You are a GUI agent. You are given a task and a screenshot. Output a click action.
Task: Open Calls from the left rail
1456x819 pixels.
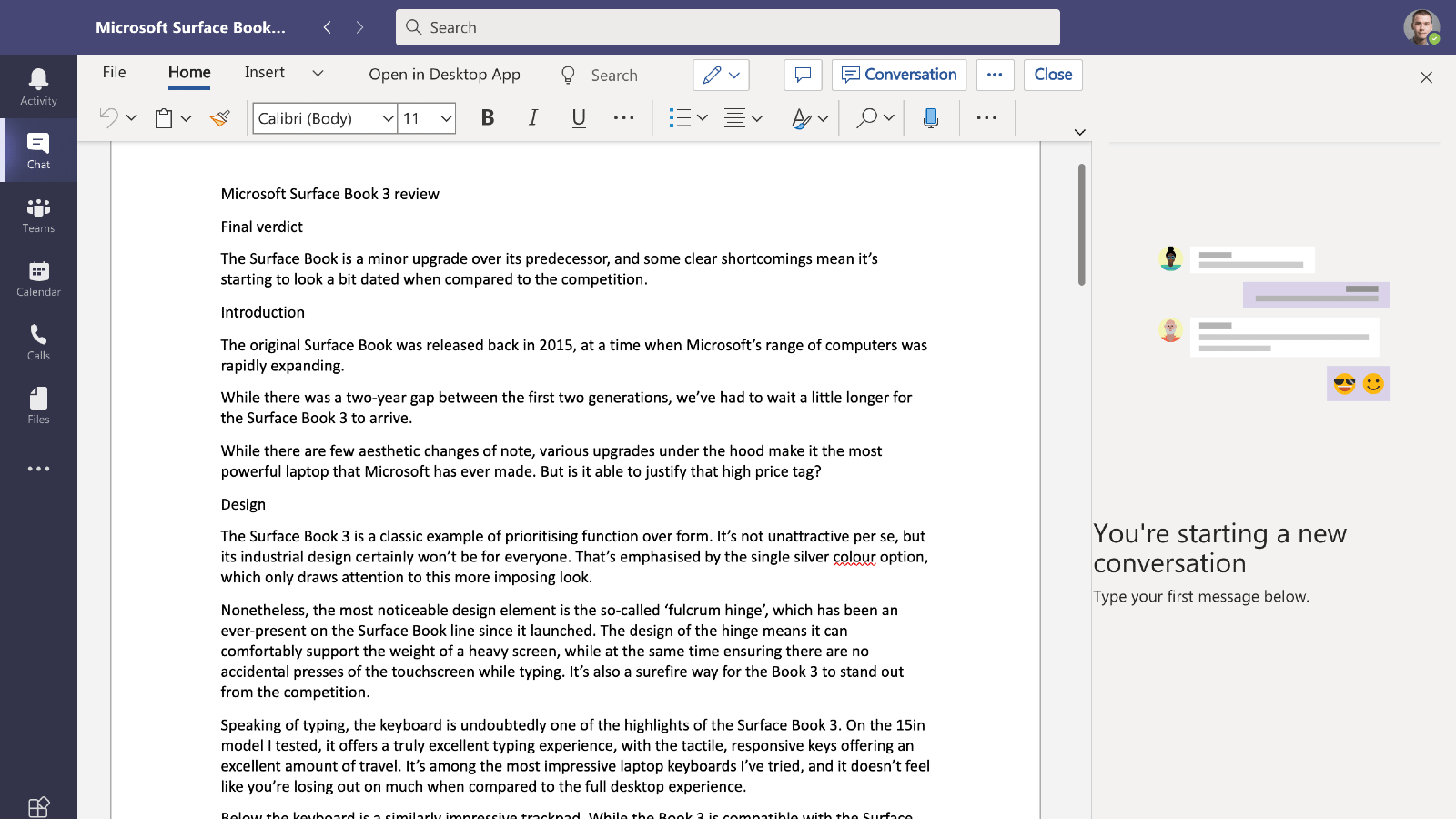[x=38, y=342]
